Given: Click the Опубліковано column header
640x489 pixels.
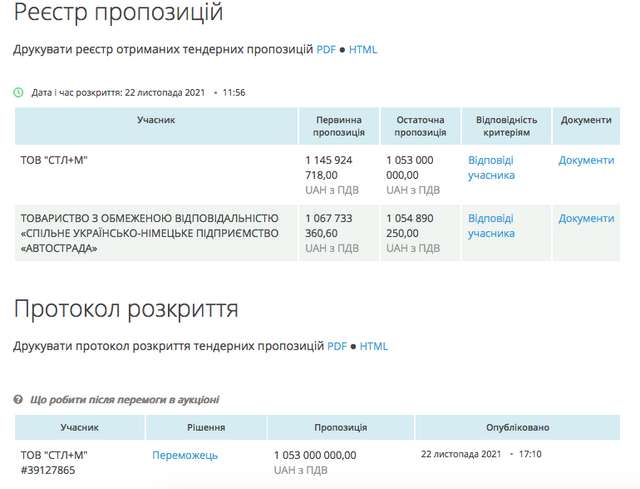Looking at the screenshot, I should point(514,427).
